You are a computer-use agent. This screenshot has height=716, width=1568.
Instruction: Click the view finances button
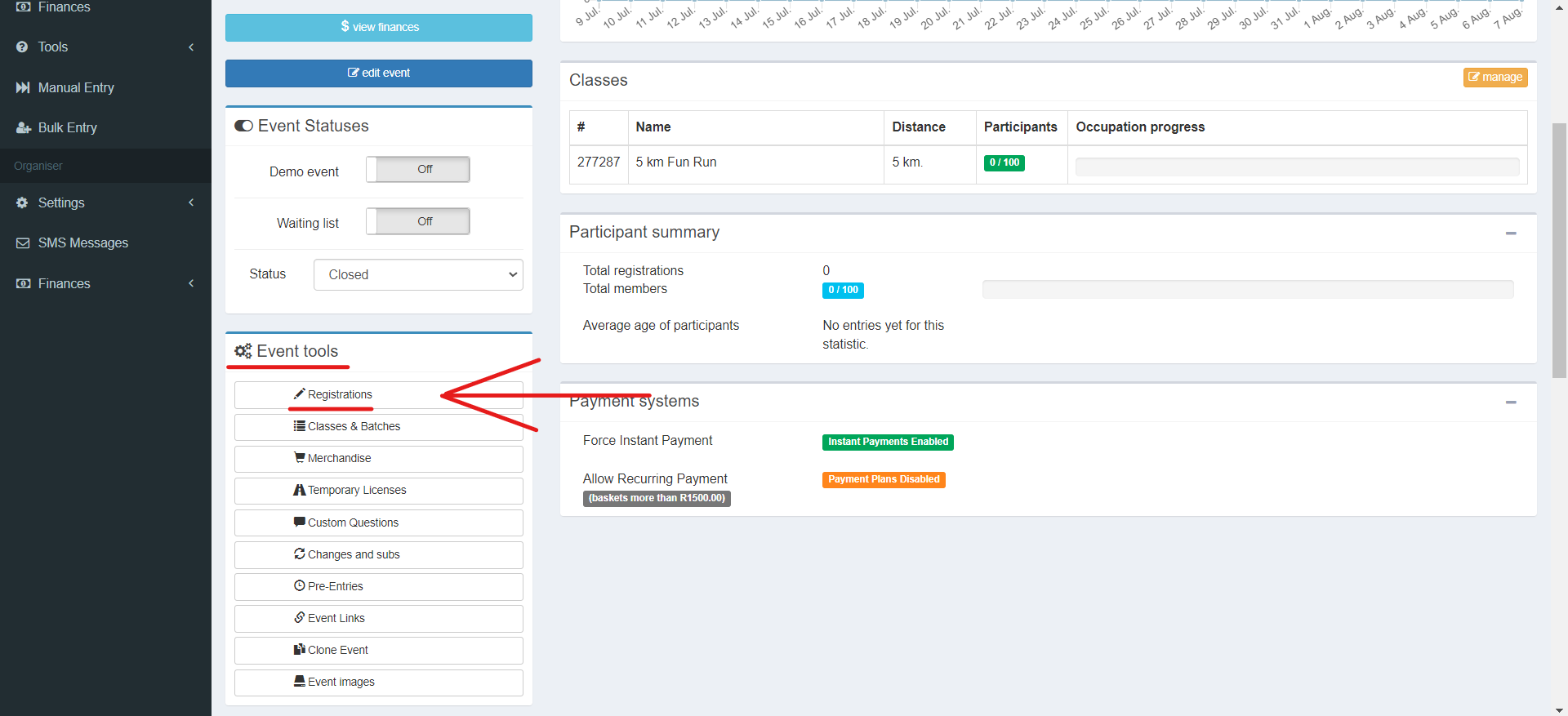379,28
